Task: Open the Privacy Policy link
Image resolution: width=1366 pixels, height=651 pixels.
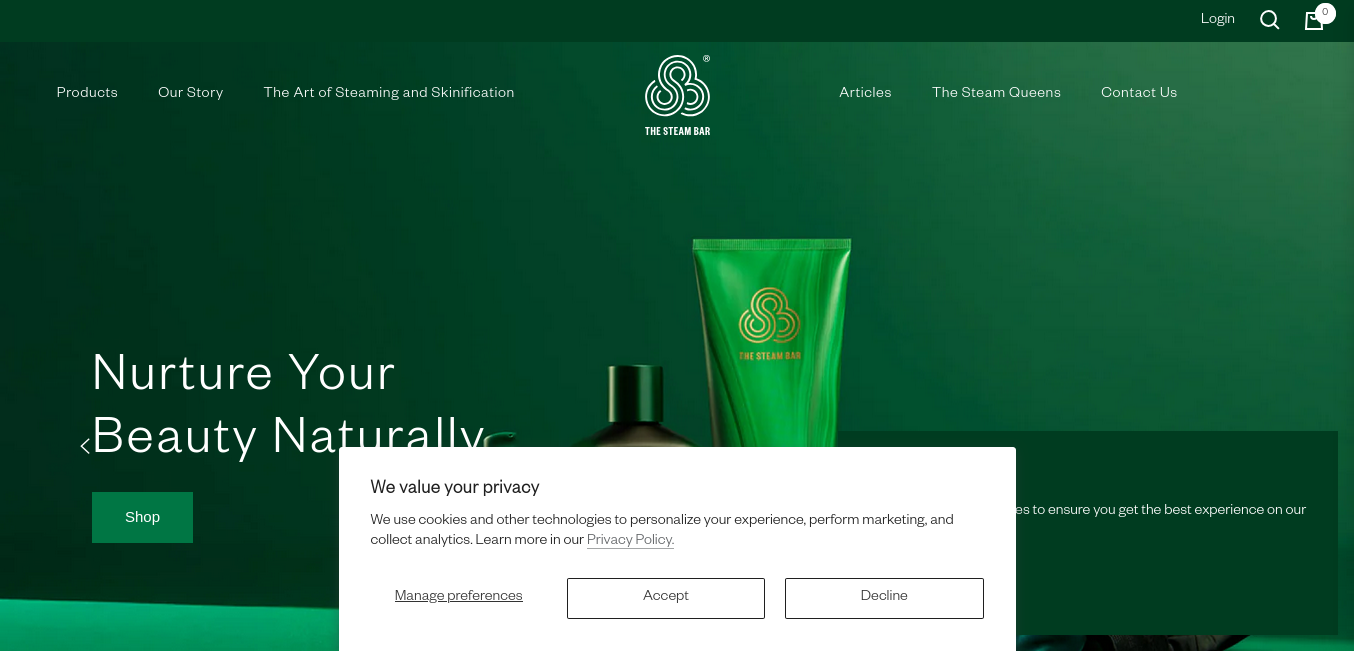Action: click(x=630, y=540)
